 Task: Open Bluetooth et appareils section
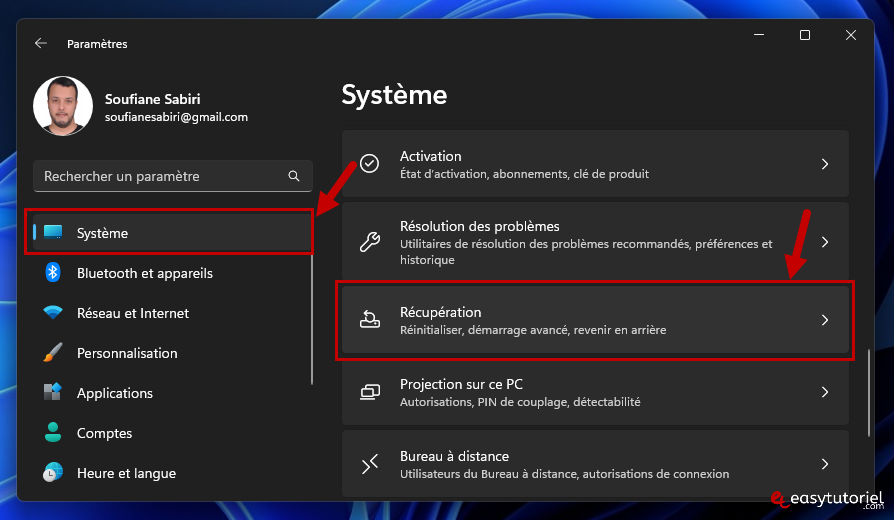(172, 273)
